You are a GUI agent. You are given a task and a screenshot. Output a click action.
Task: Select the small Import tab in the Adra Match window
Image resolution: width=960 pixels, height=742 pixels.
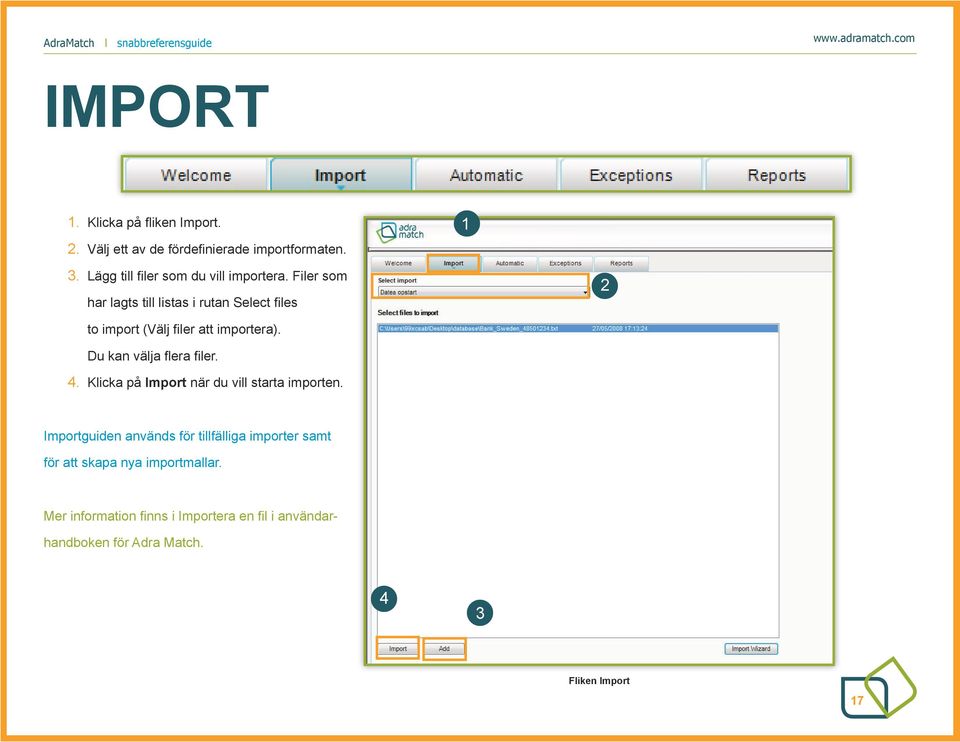tap(454, 263)
